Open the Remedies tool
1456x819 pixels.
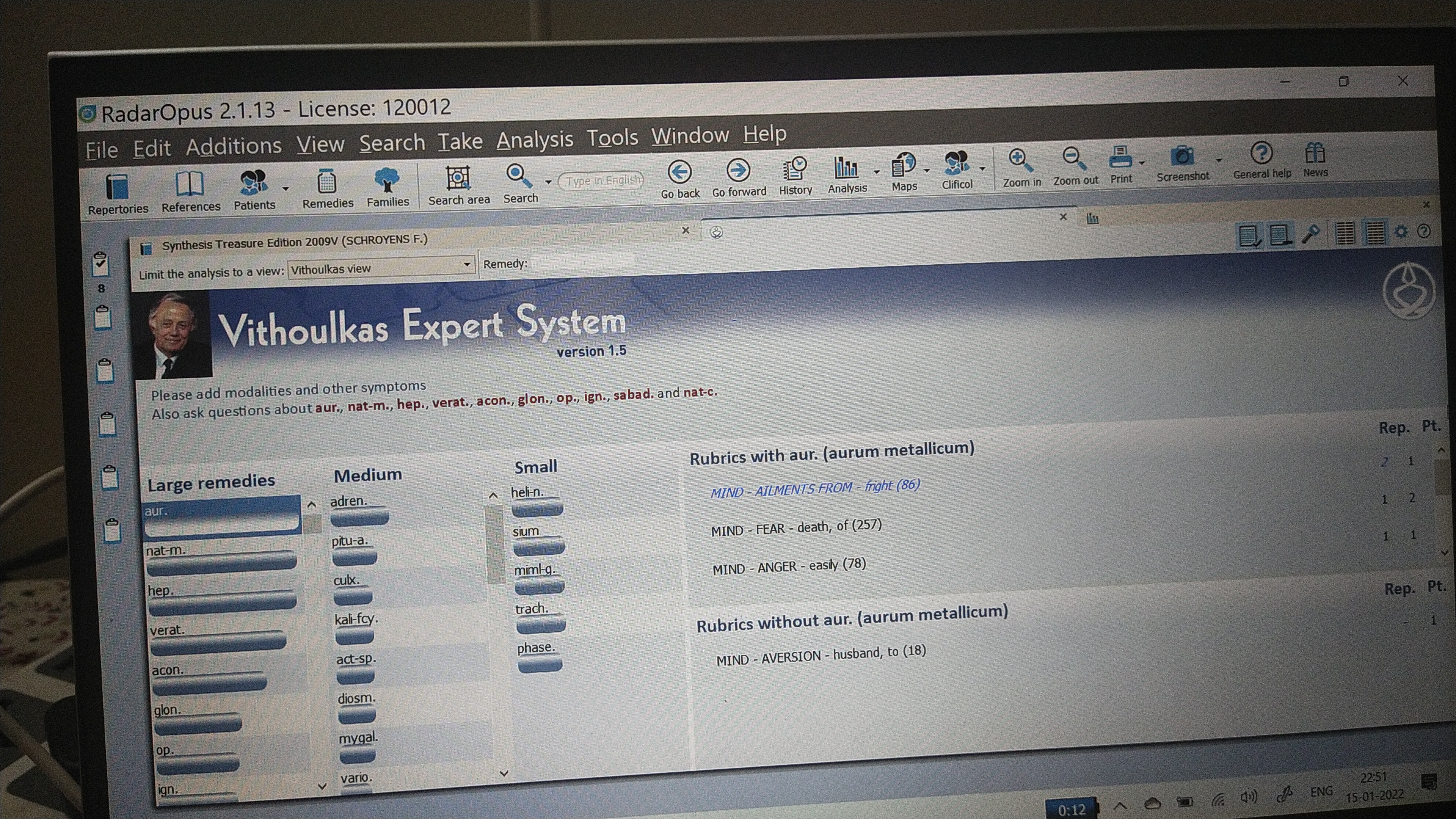point(327,188)
